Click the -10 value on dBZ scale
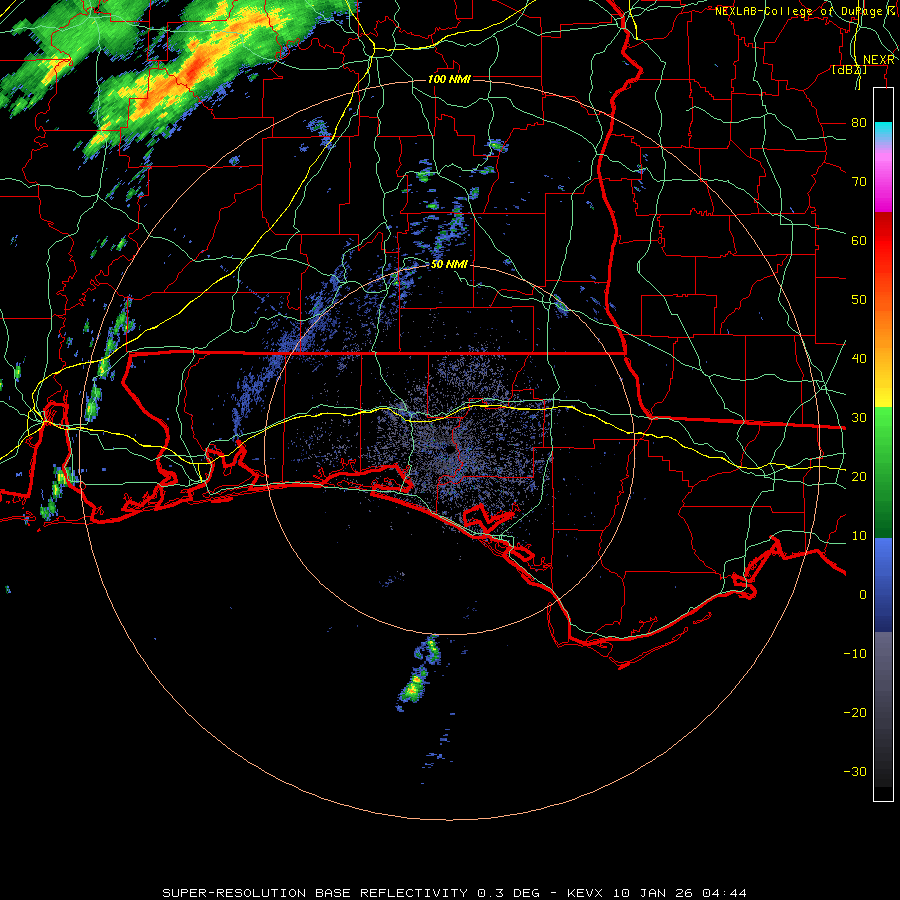The height and width of the screenshot is (900, 900). pos(855,654)
